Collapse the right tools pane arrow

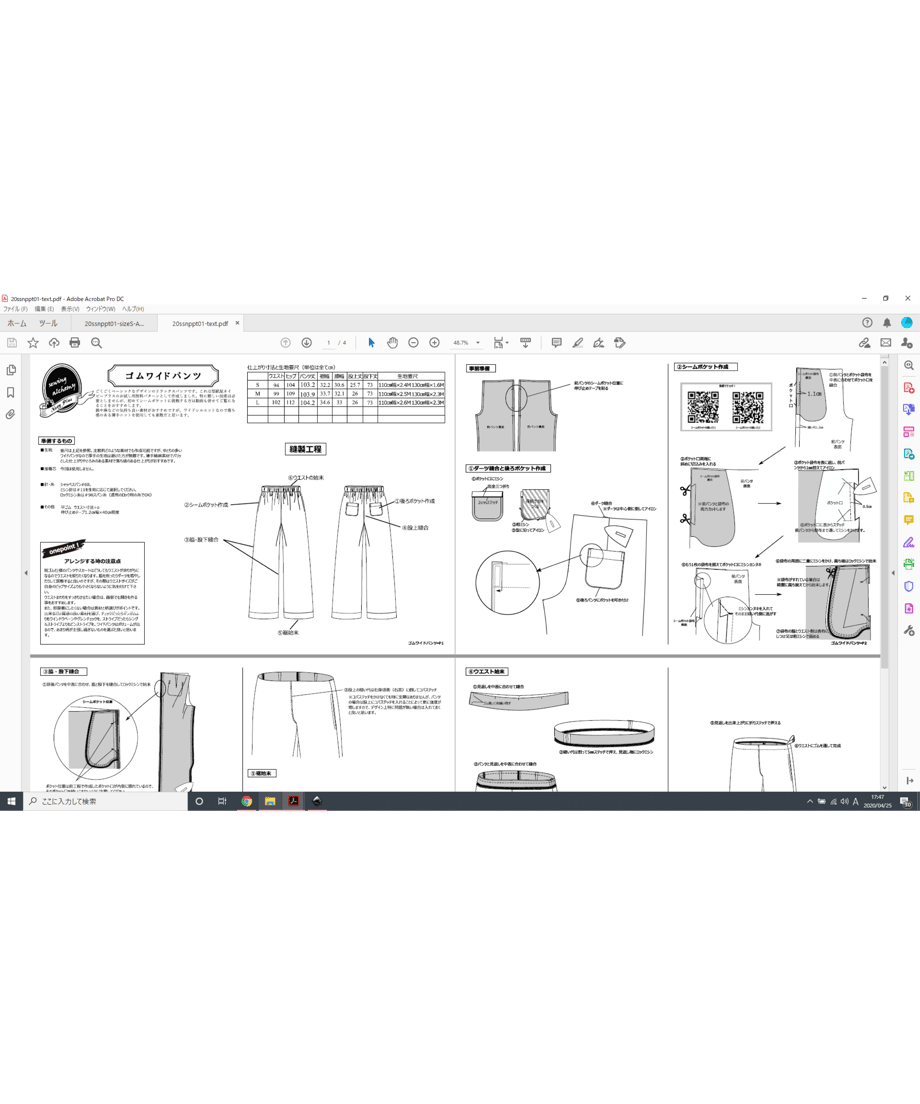click(893, 573)
